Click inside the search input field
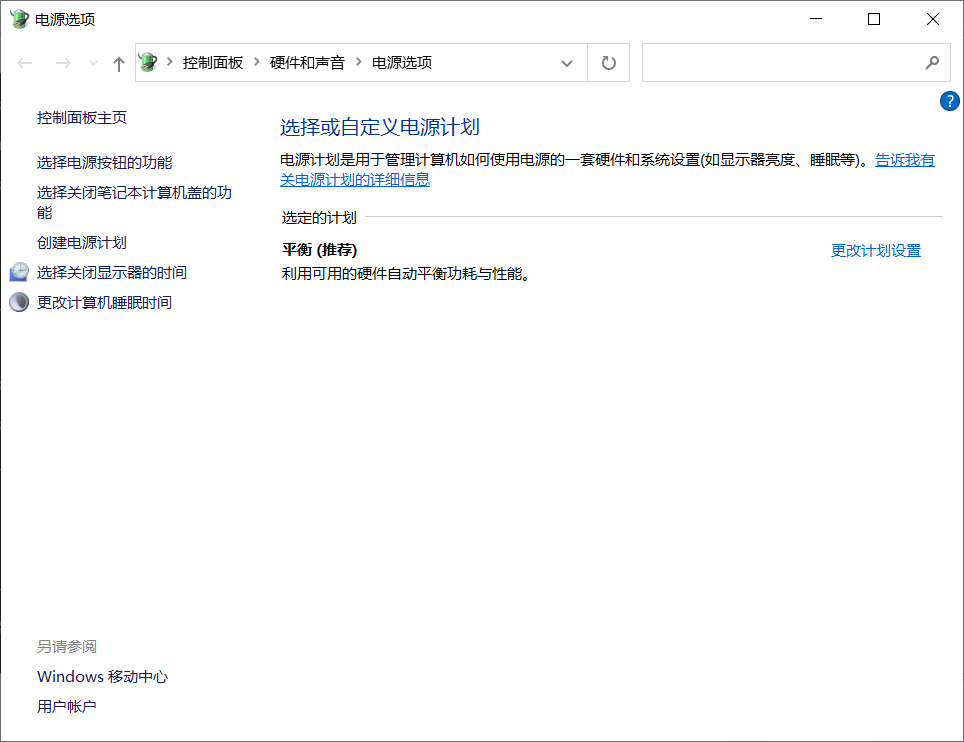This screenshot has height=742, width=964. tap(780, 62)
